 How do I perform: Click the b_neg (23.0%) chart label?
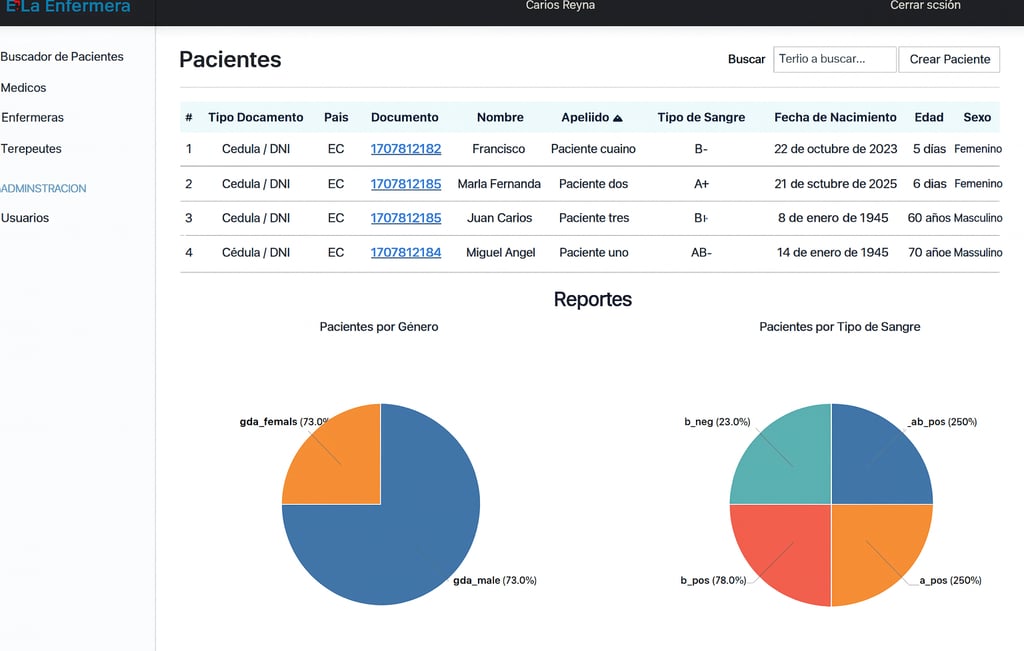(x=717, y=422)
